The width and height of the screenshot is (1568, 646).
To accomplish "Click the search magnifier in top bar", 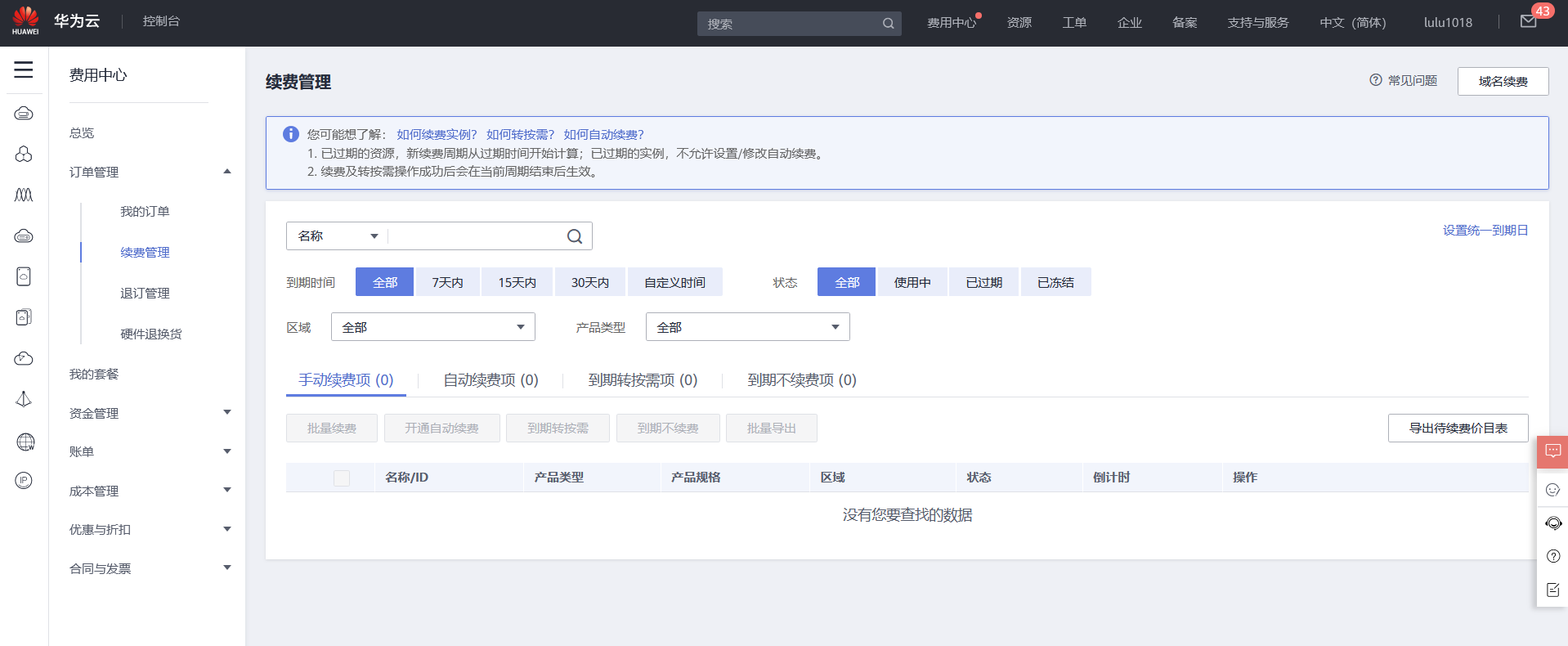I will tap(888, 24).
